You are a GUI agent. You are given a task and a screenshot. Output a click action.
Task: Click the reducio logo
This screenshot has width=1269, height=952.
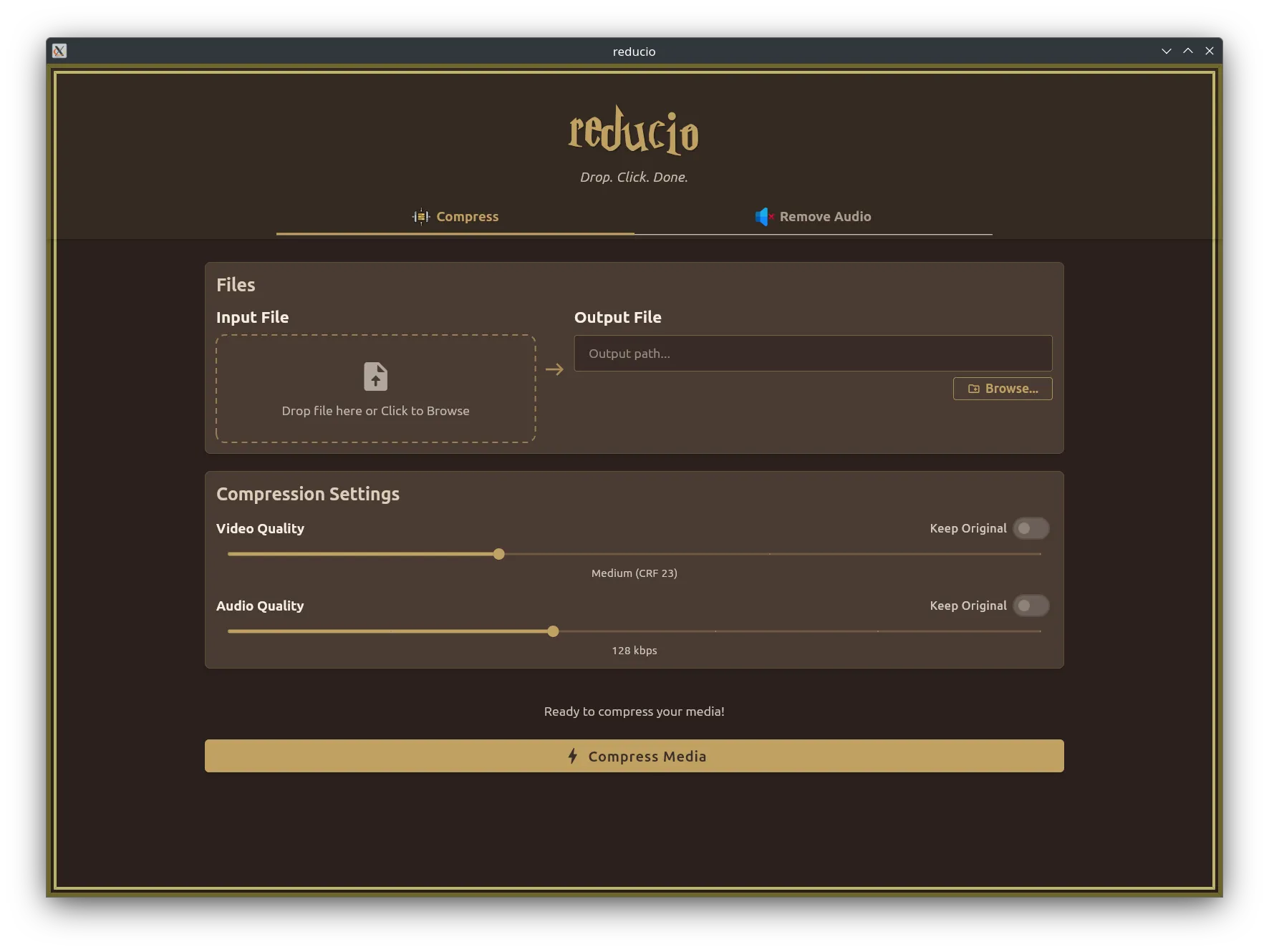(x=634, y=130)
